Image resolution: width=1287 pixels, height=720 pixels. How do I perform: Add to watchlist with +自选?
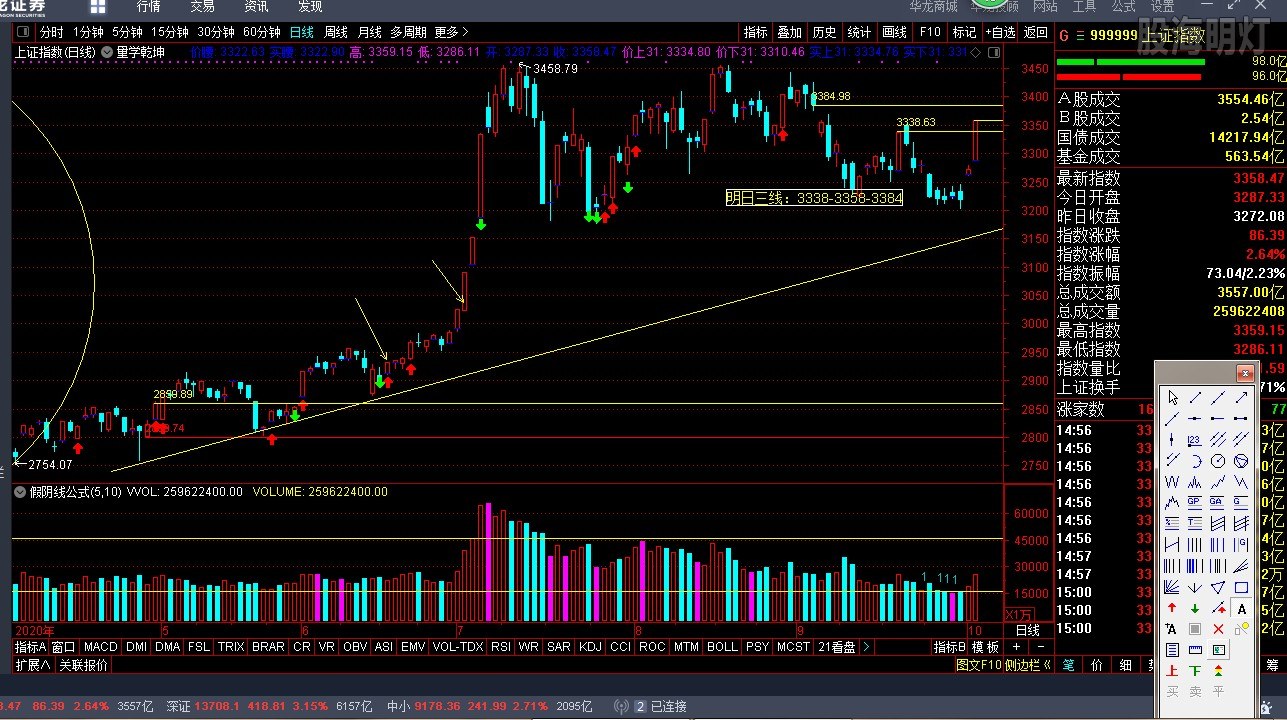pyautogui.click(x=1000, y=32)
